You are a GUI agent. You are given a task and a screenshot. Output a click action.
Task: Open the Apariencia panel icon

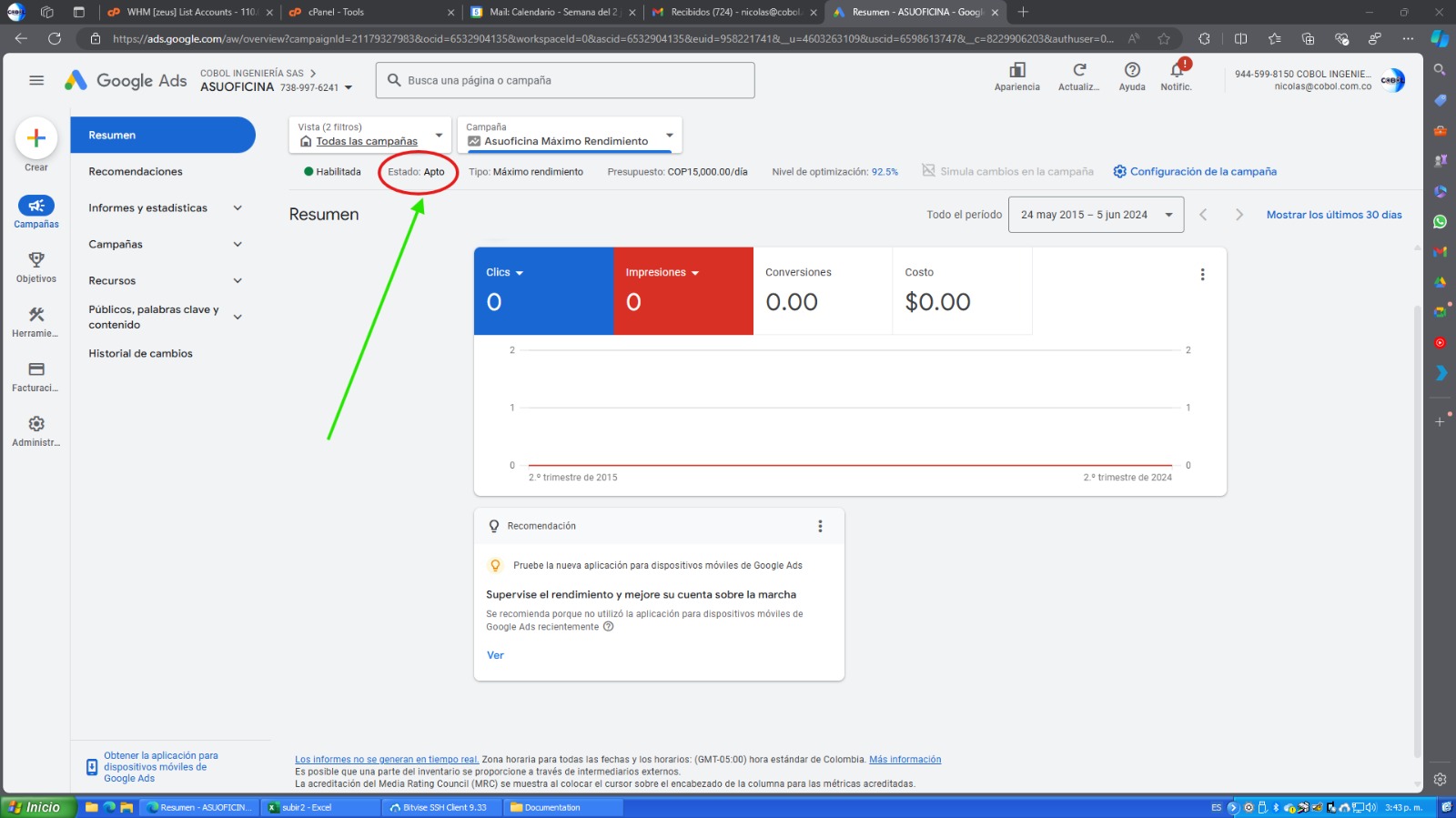point(1016,71)
